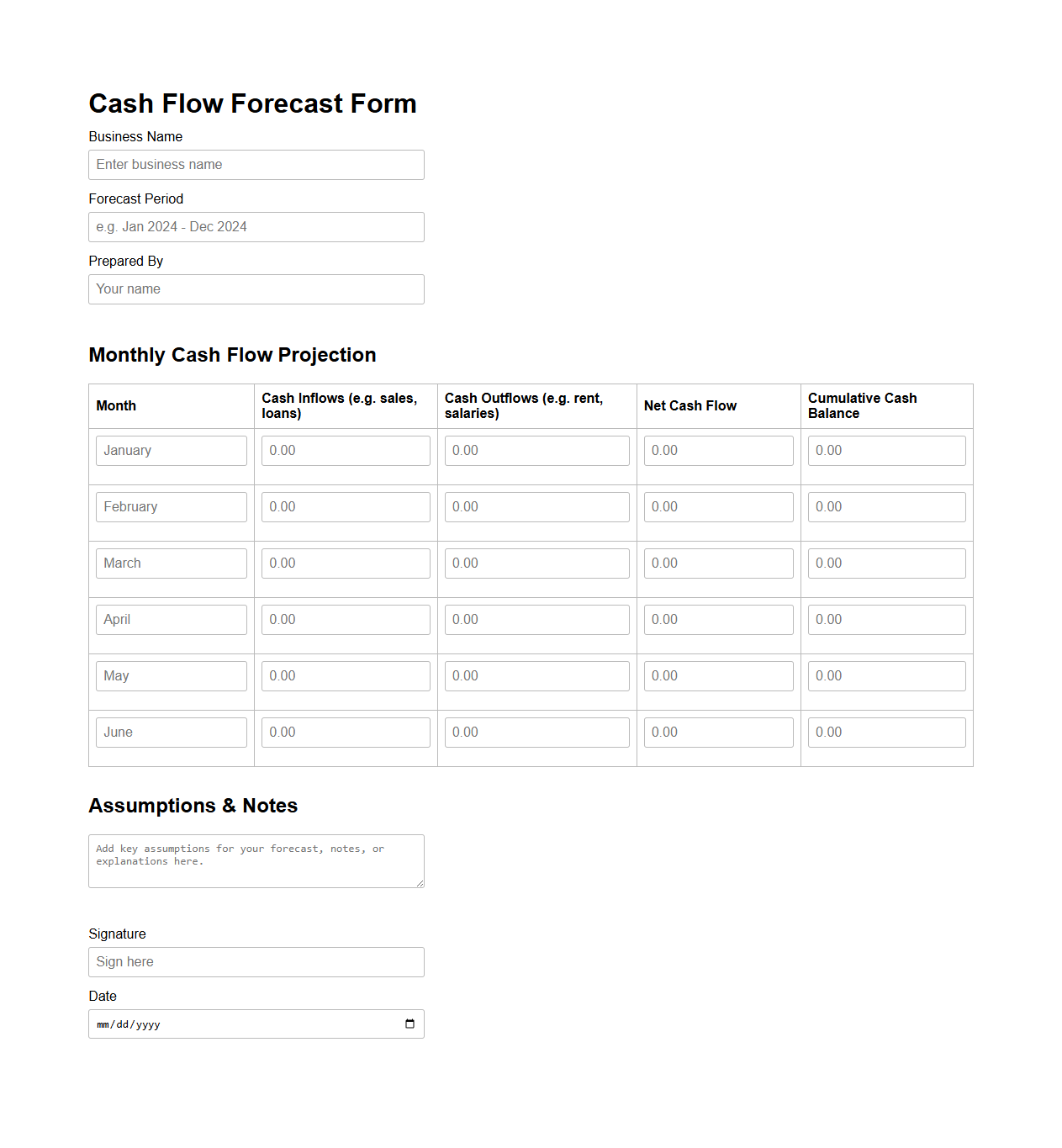Click April's Cash Outflows value box

coord(536,619)
